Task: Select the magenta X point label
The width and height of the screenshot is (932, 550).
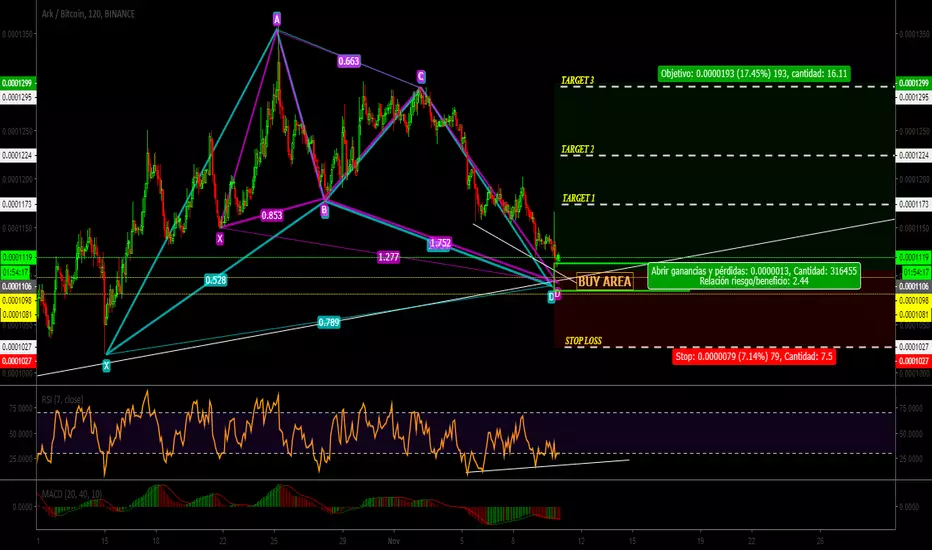Action: pos(220,239)
